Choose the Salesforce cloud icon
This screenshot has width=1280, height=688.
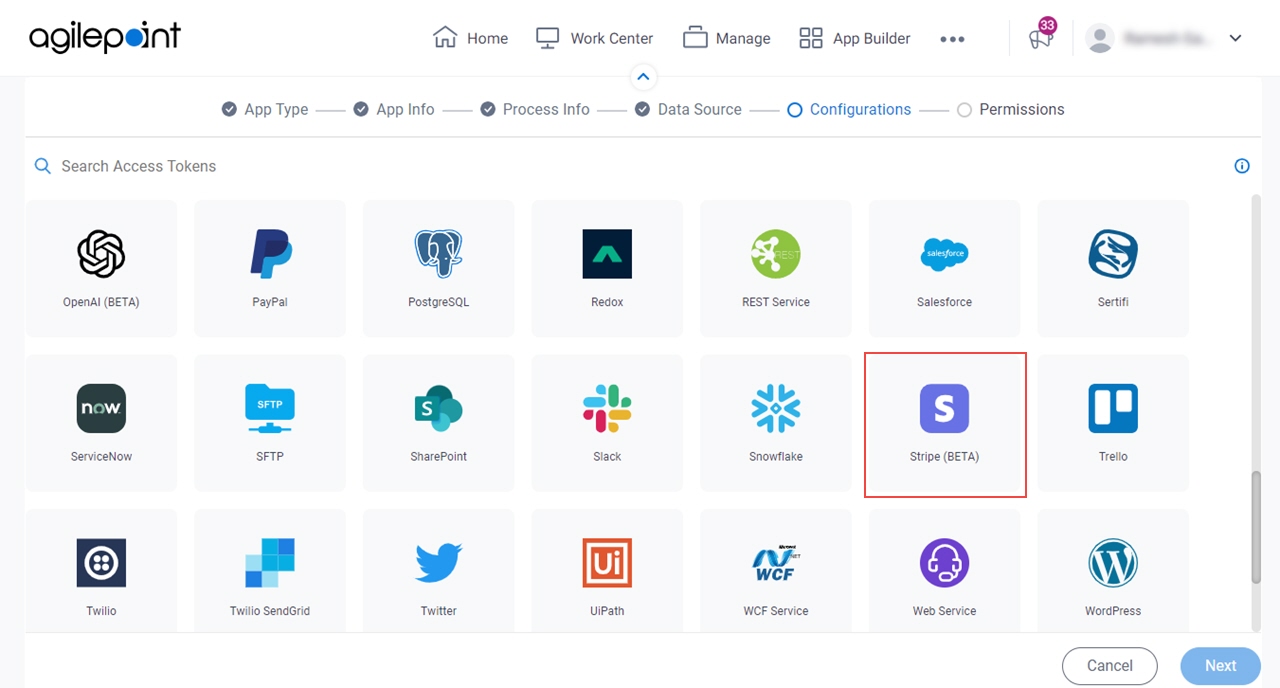944,254
